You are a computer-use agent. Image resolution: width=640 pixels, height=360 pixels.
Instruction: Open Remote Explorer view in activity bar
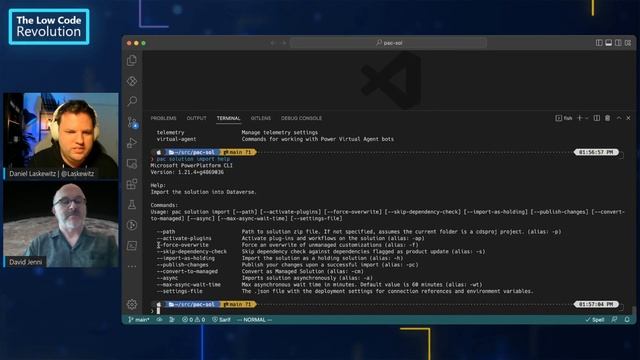coord(132,164)
